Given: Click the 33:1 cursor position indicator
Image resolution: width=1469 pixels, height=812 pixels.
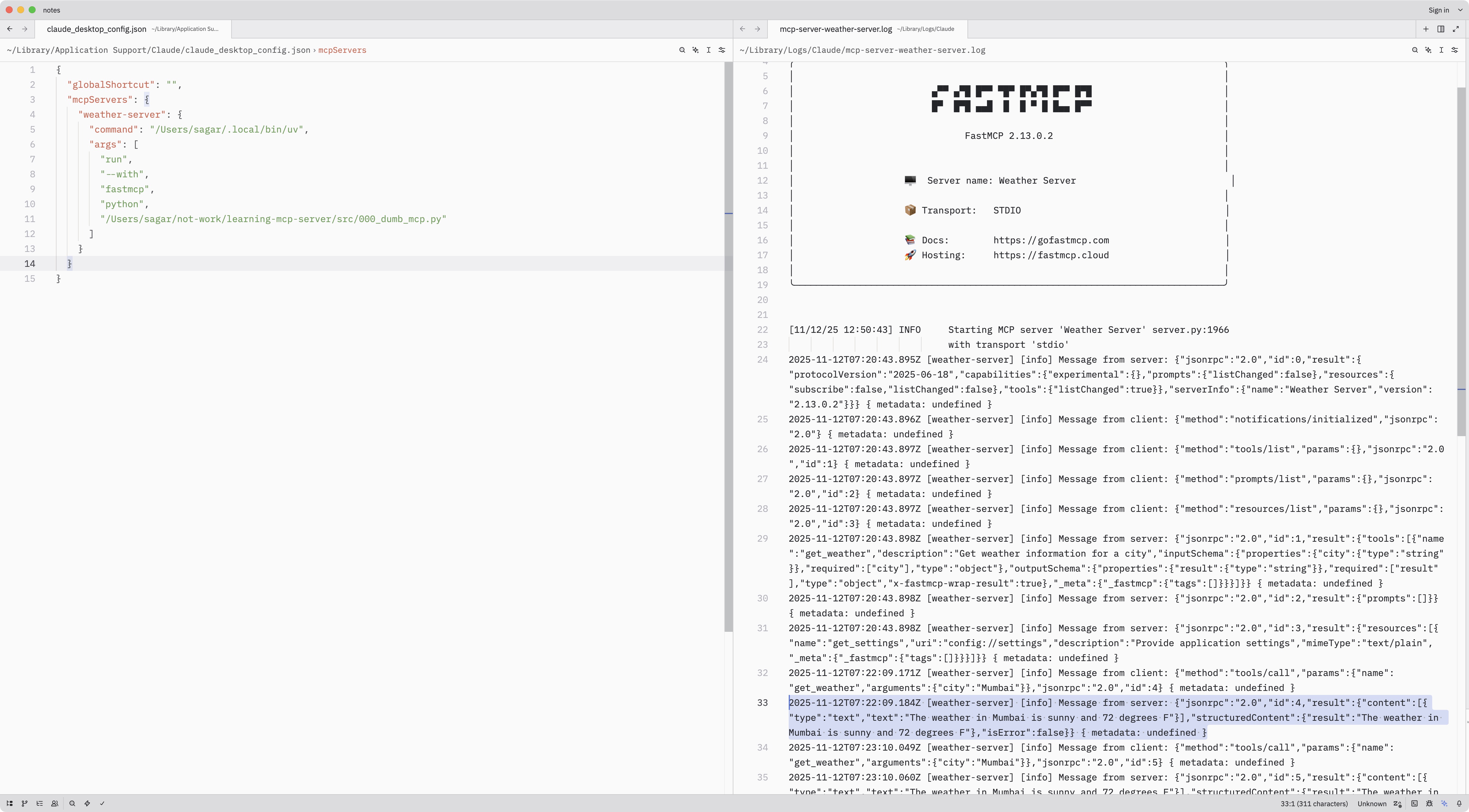Looking at the screenshot, I should click(x=1314, y=803).
